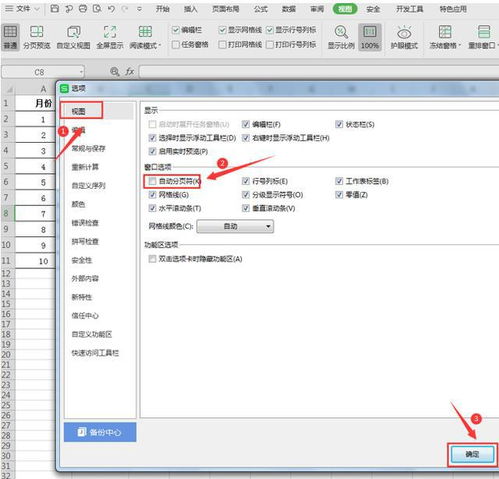Click the print preview icon

tap(97, 9)
